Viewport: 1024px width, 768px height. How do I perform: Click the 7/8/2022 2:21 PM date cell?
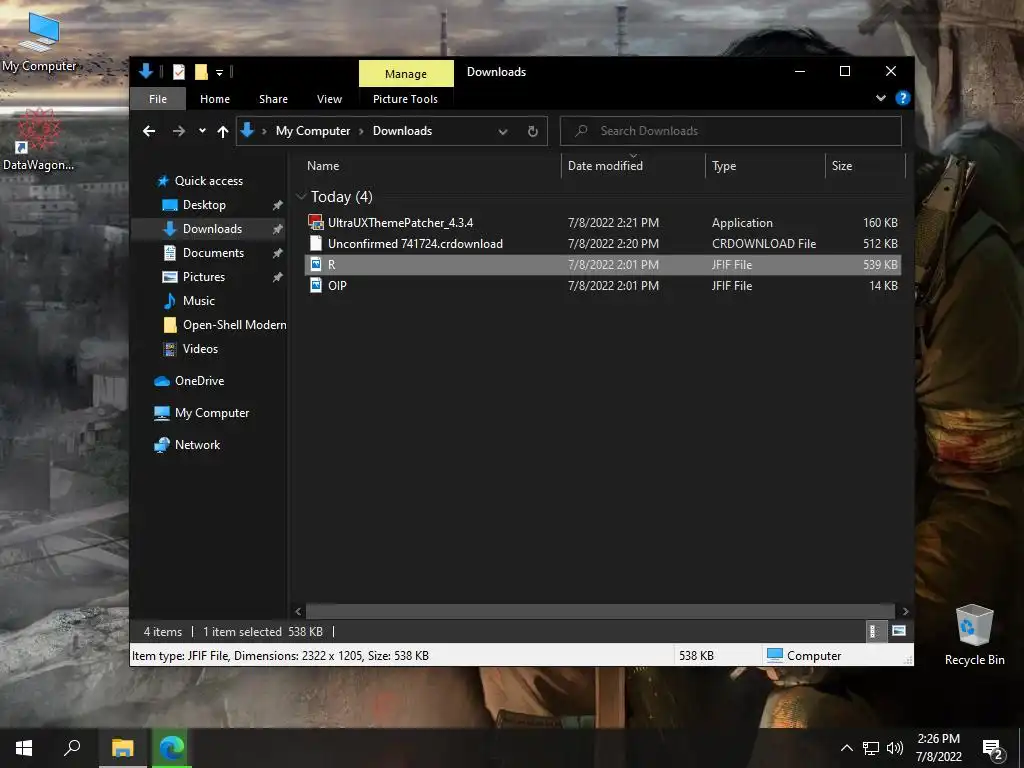click(x=613, y=223)
